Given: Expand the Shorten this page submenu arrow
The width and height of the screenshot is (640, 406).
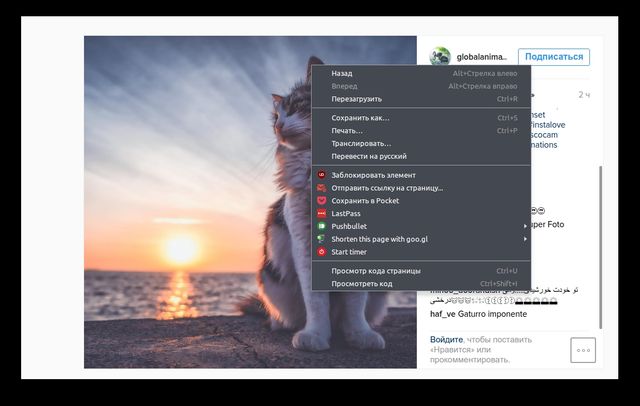Looking at the screenshot, I should (524, 239).
